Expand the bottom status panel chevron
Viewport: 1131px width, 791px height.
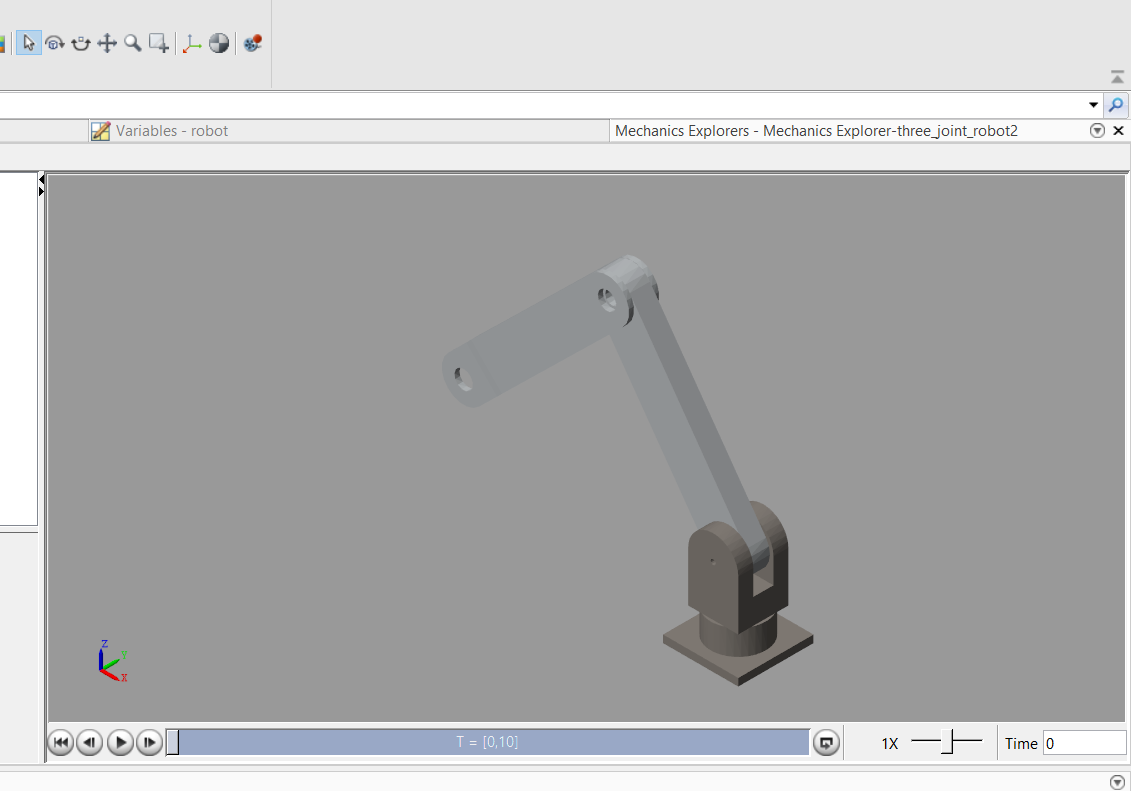(x=1116, y=781)
